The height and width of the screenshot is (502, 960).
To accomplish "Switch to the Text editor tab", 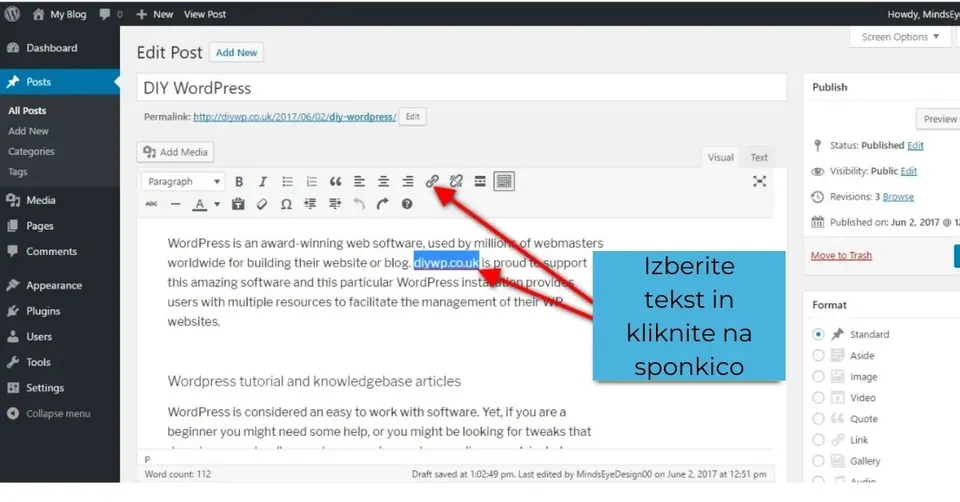I will point(759,157).
